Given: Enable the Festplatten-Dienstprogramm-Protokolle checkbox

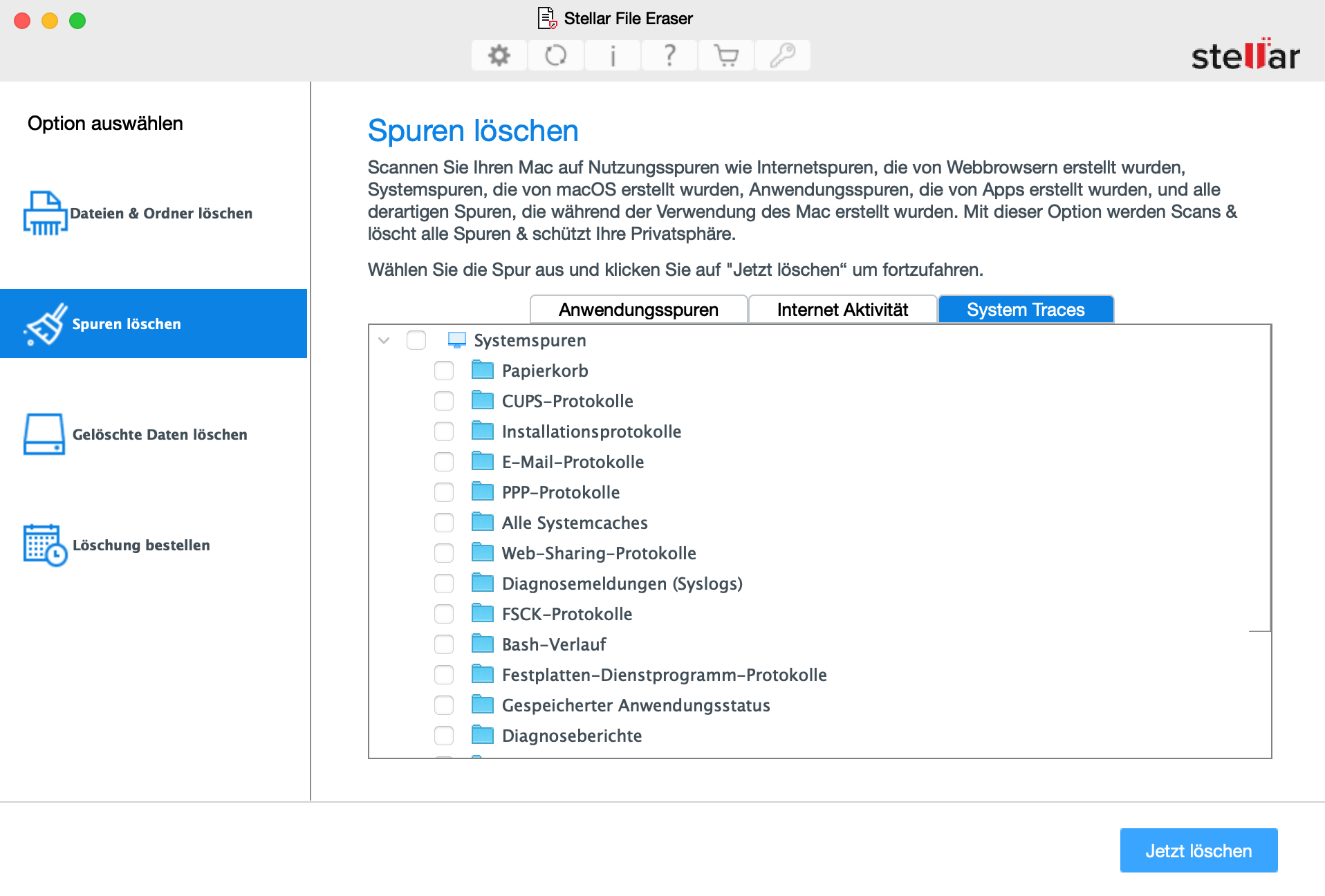Looking at the screenshot, I should coord(444,675).
